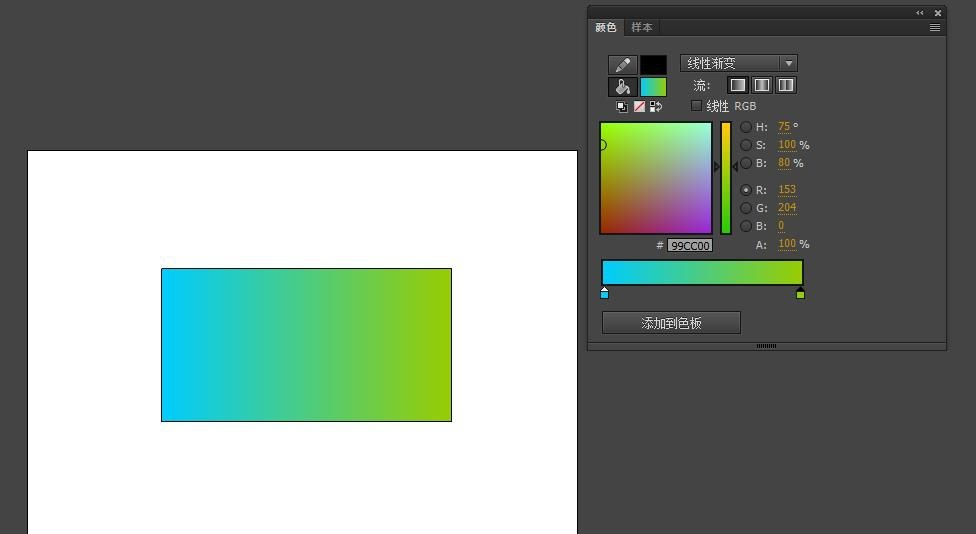Collapse the panel with double-arrow icon
976x534 pixels.
pyautogui.click(x=920, y=13)
